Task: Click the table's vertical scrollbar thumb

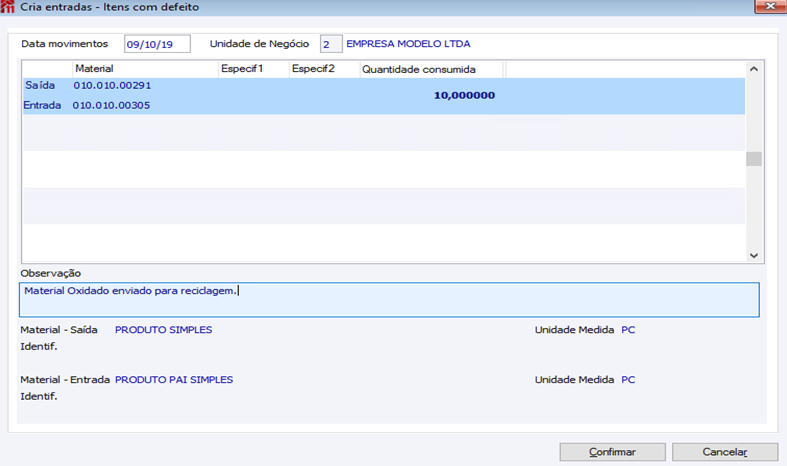Action: coord(754,159)
